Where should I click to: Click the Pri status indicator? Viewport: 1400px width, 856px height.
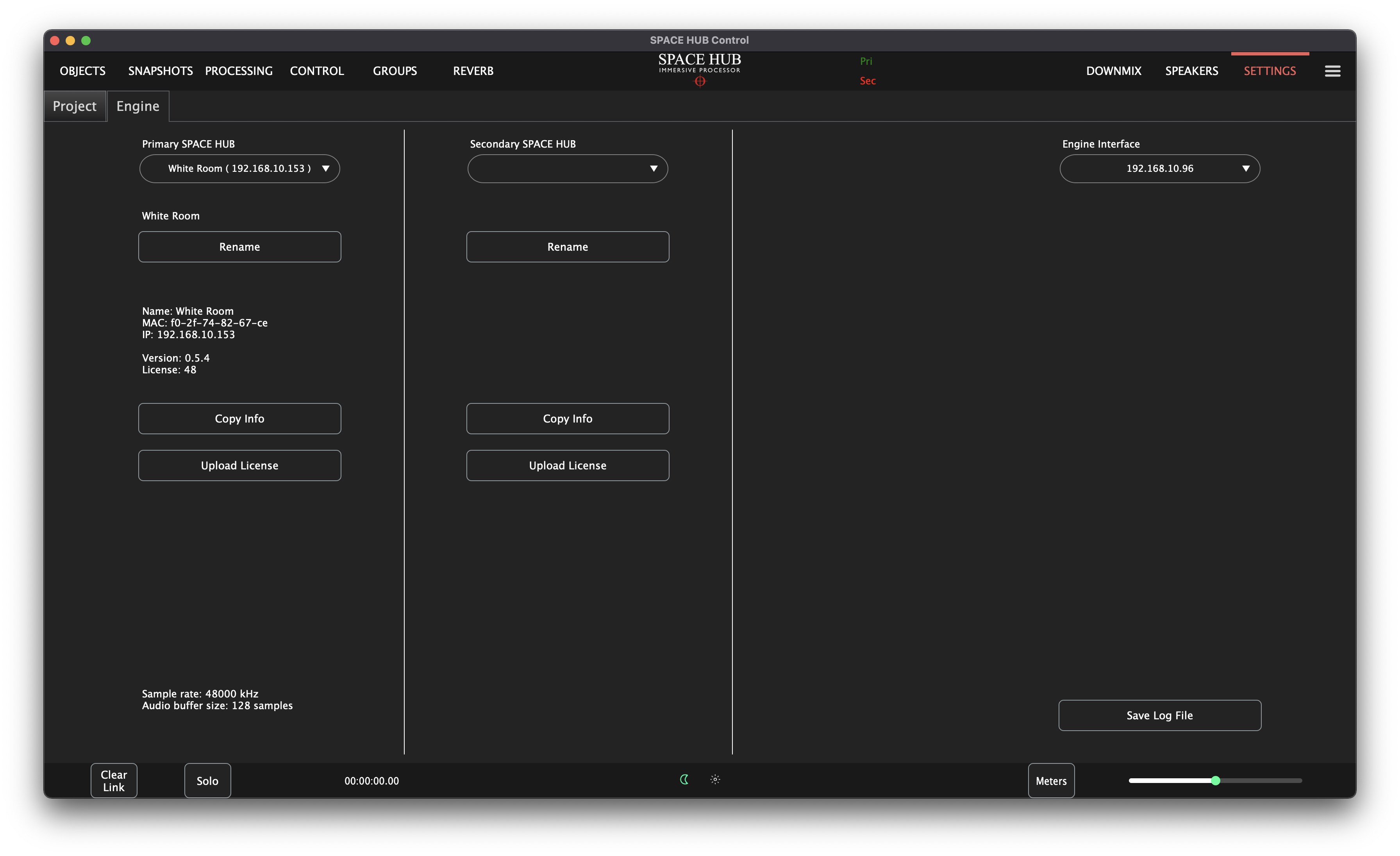[x=866, y=61]
